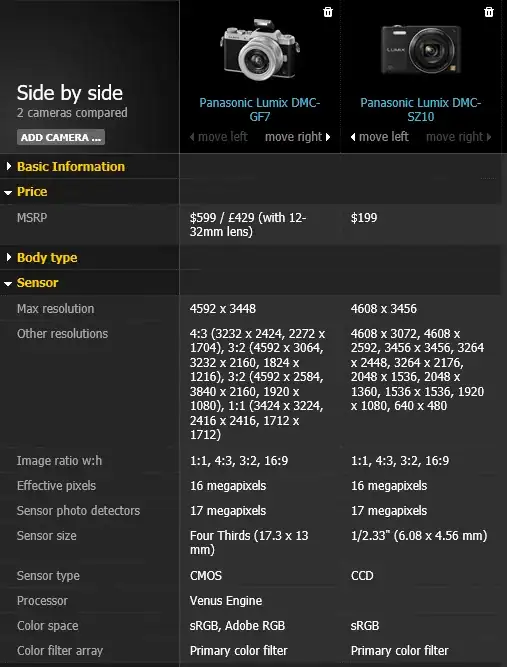The image size is (507, 667).
Task: Select the Processor row label
Action: 42,601
